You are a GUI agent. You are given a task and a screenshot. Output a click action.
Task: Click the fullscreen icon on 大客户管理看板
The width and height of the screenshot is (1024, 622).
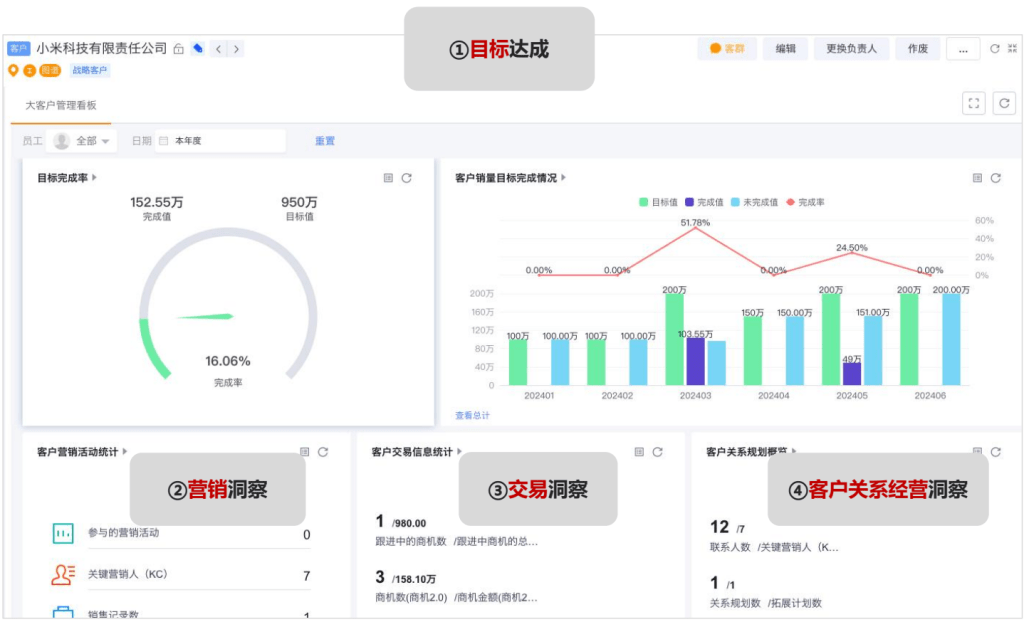(x=974, y=103)
